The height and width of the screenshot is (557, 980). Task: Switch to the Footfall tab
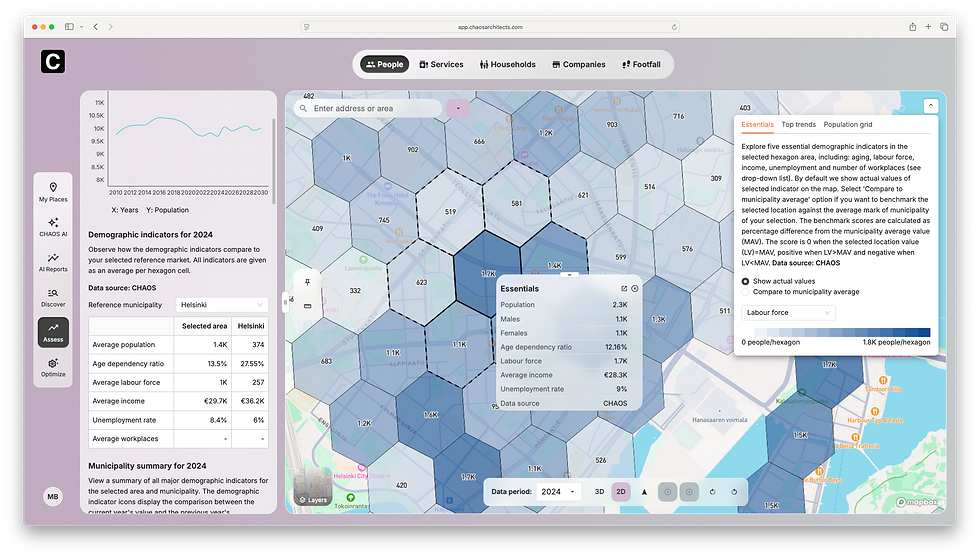coord(641,64)
